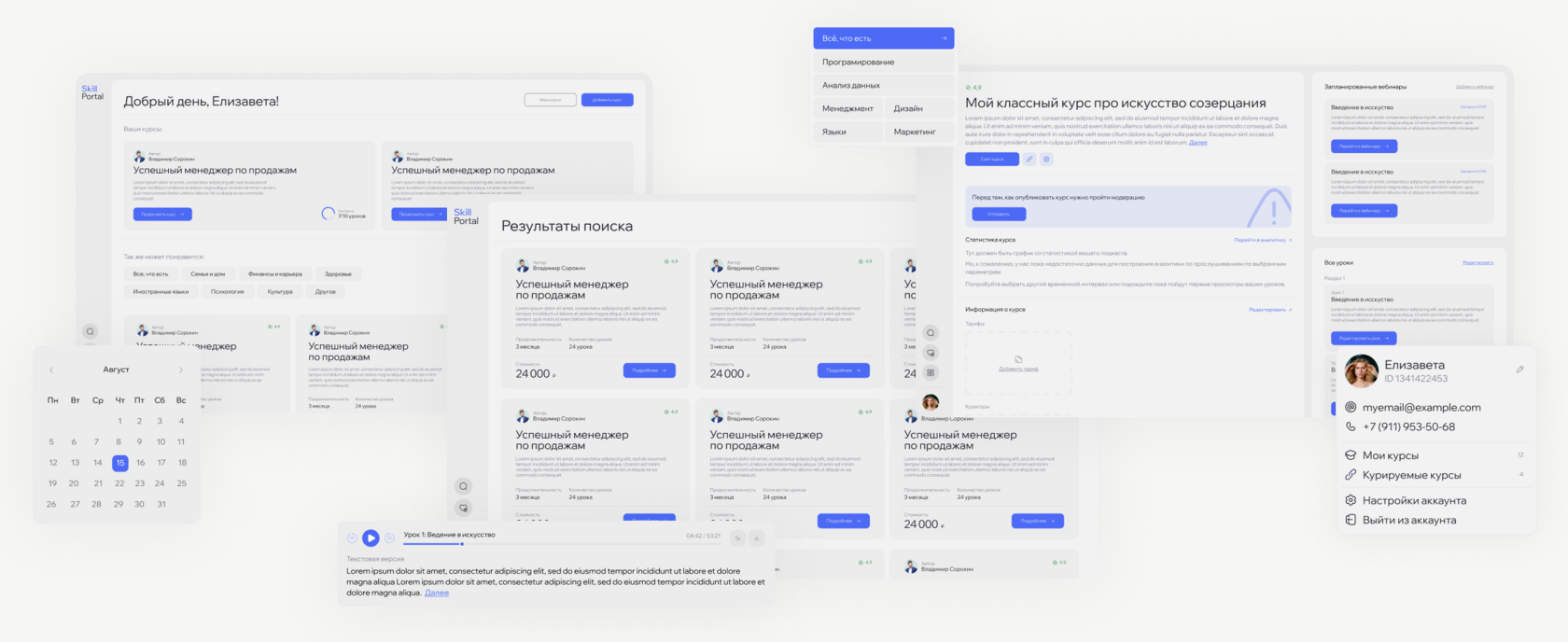Select highlighted day 15 in the August calendar

[x=119, y=463]
